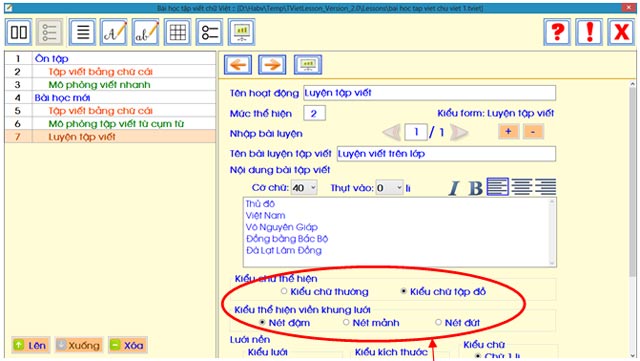
Task: Click the Tên hoạt động input field
Action: (429, 93)
